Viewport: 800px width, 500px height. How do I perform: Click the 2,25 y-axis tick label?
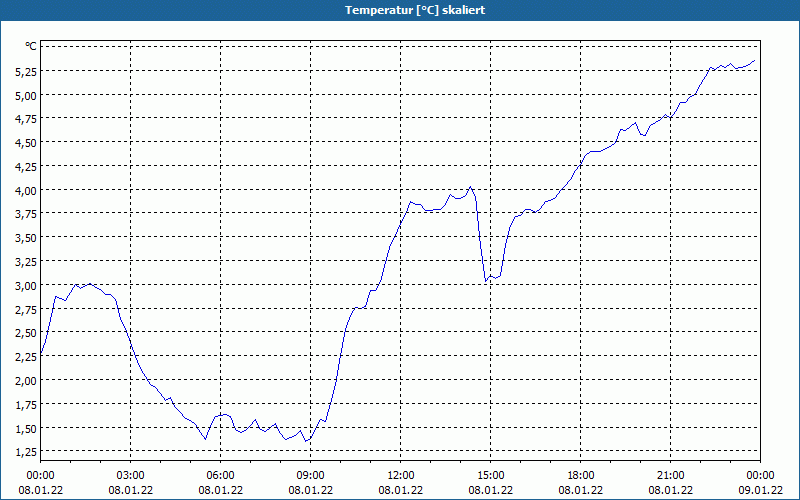[x=26, y=357]
